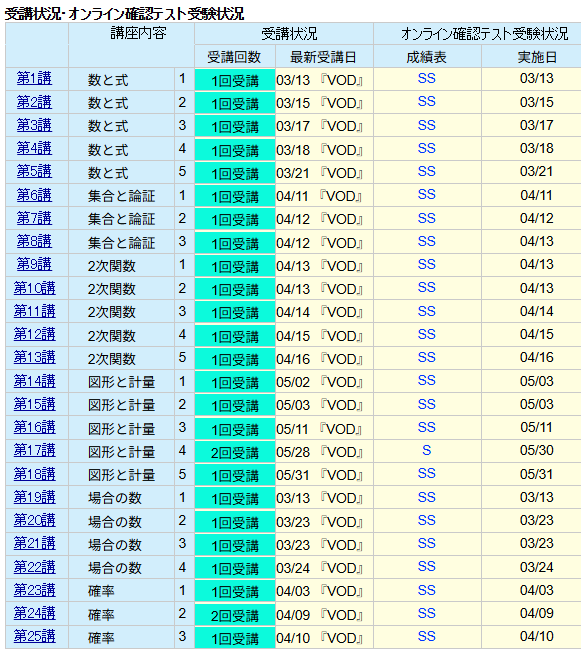The width and height of the screenshot is (581, 652).
Task: Select the 1回受講 cell for 第3講
Action: pyautogui.click(x=235, y=126)
